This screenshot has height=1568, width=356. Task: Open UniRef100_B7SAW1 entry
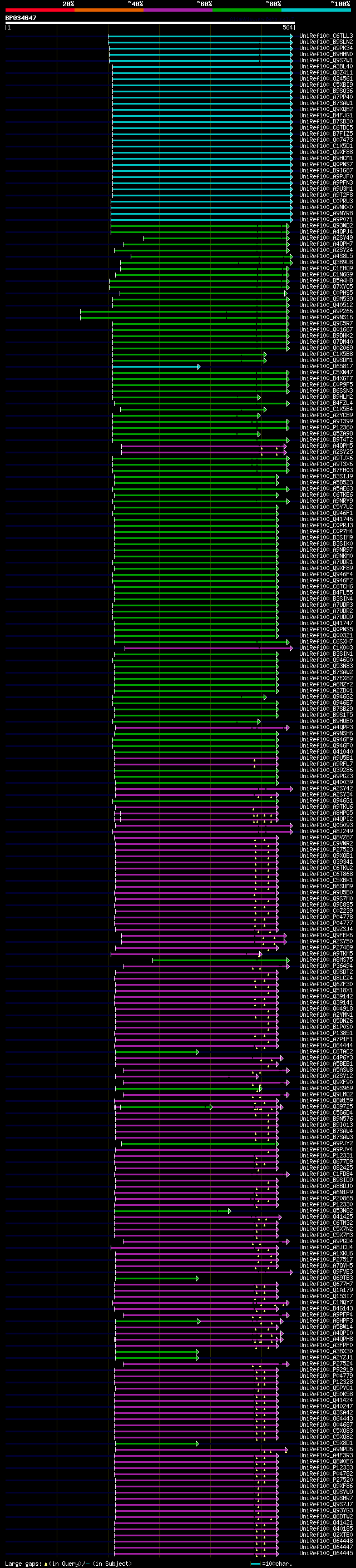[326, 103]
